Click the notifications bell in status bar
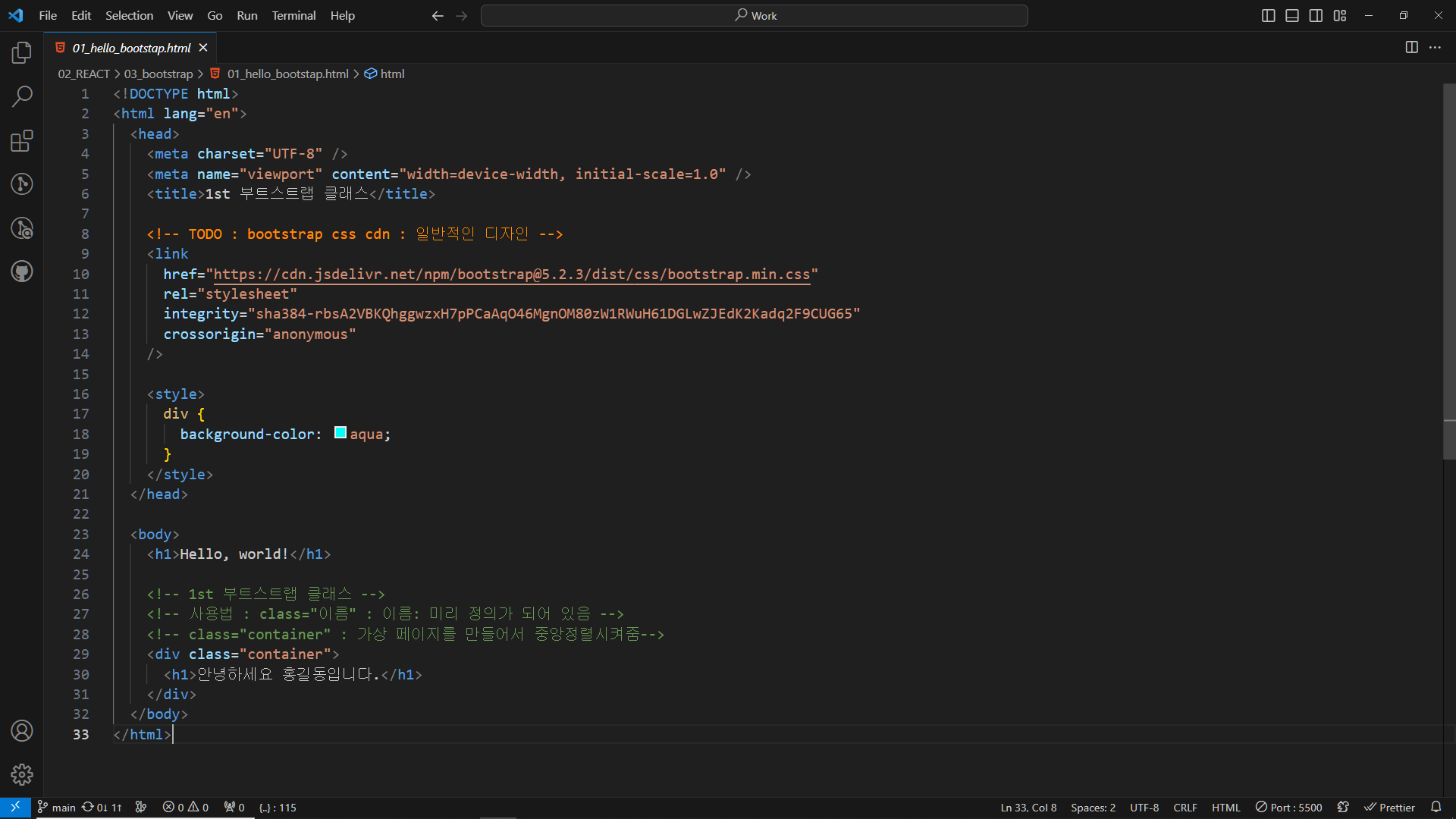The image size is (1456, 819). pos(1436,807)
